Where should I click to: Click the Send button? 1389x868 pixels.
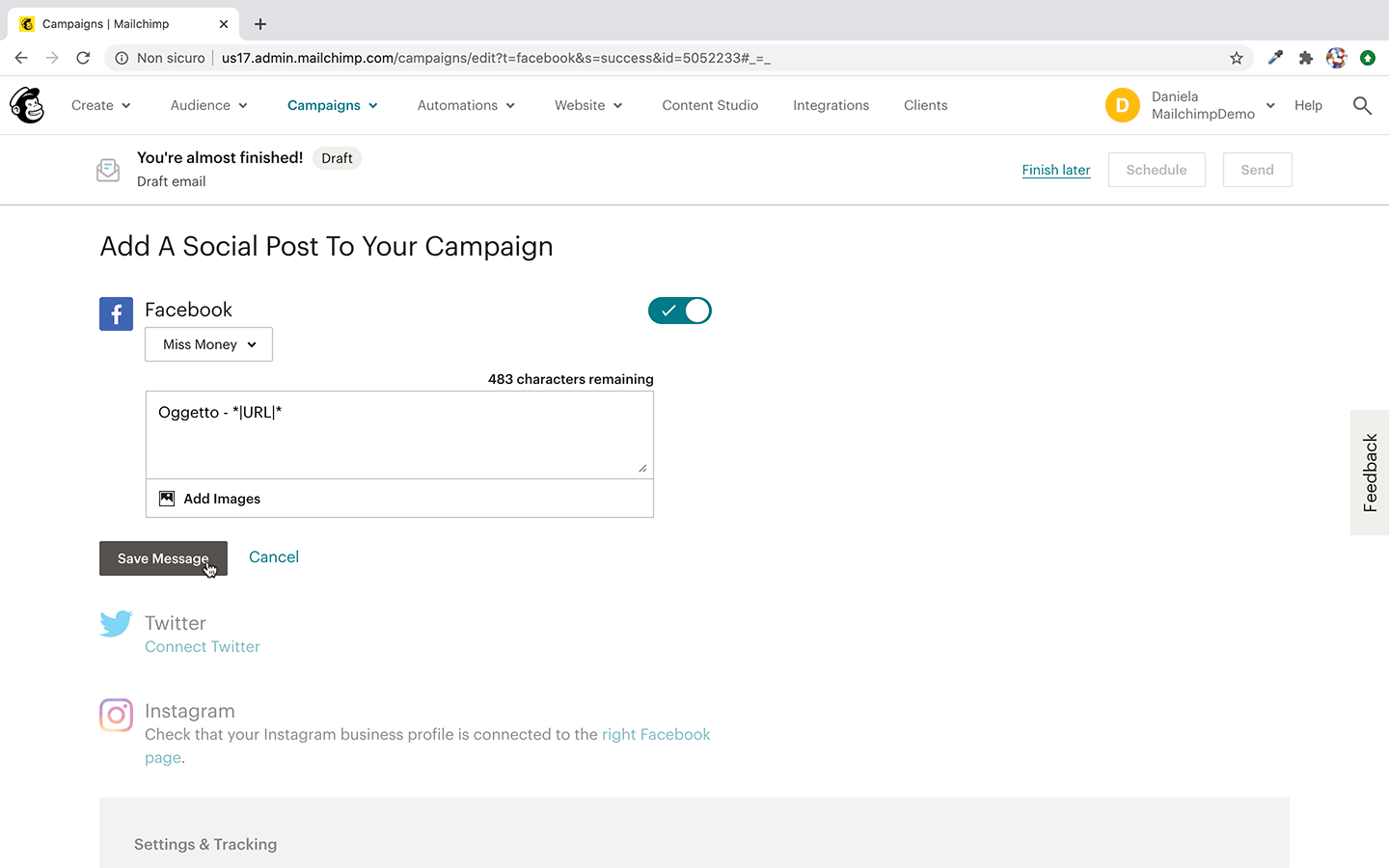pyautogui.click(x=1257, y=170)
